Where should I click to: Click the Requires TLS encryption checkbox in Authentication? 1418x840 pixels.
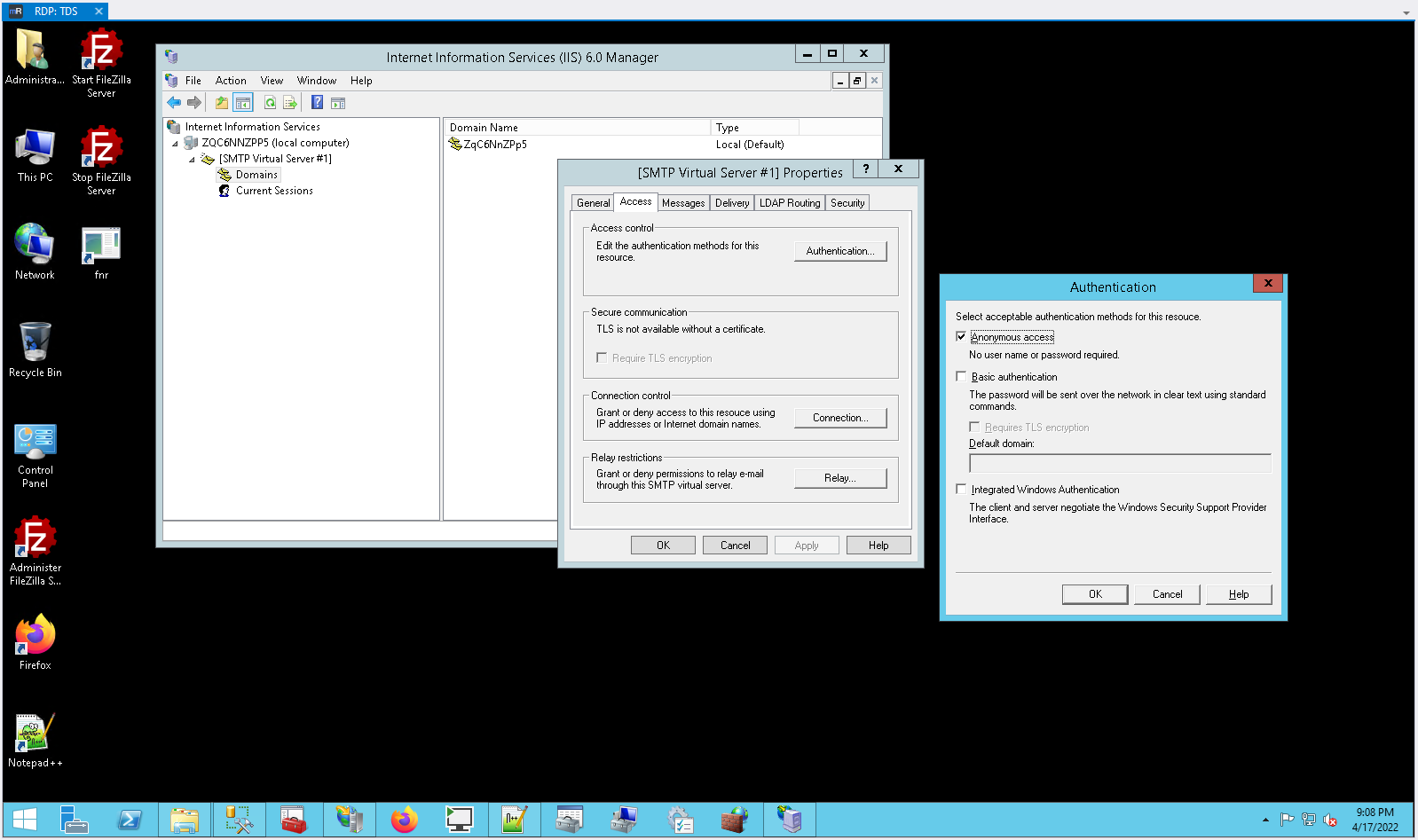[974, 428]
